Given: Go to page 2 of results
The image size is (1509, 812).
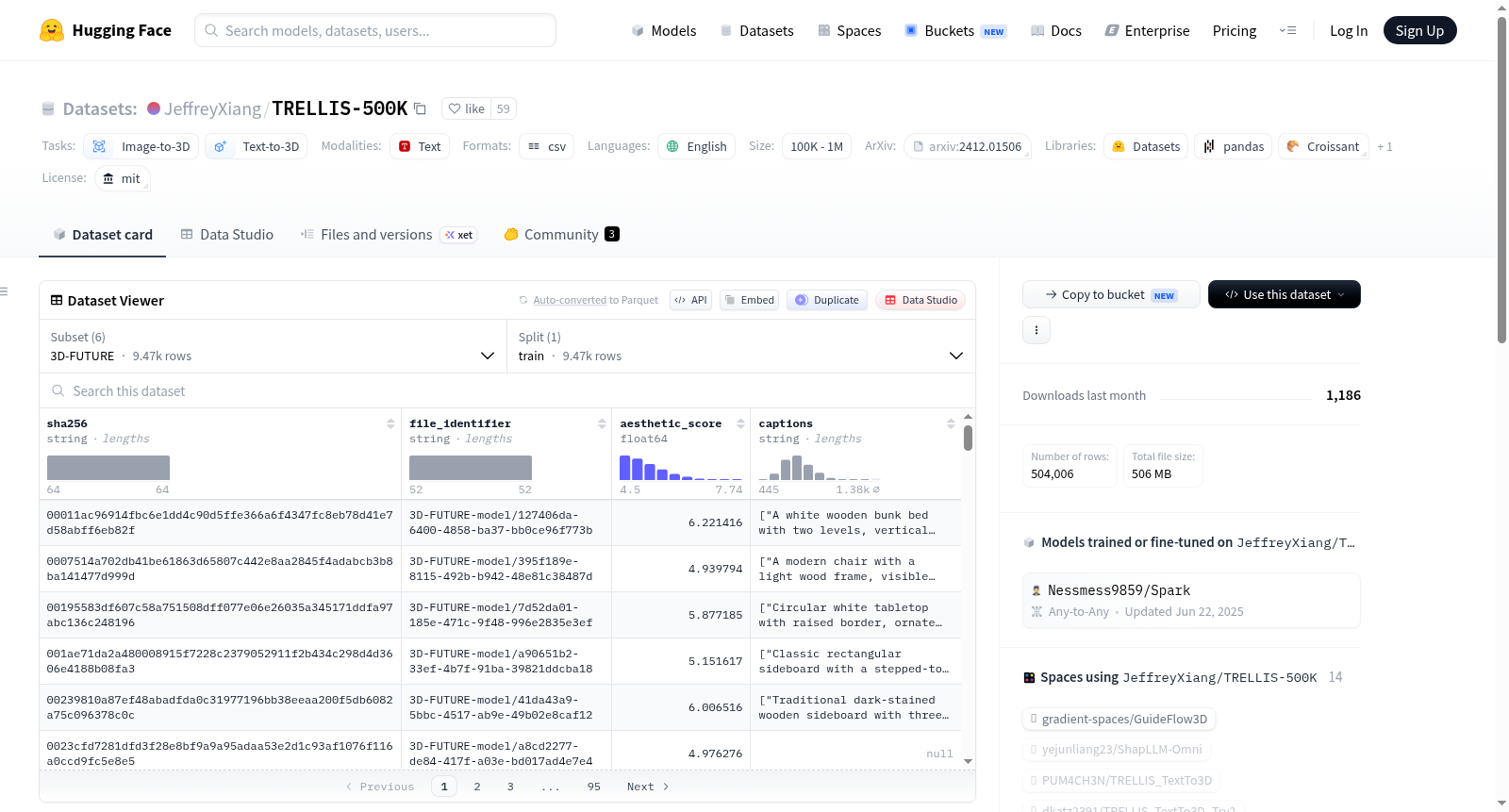Looking at the screenshot, I should pos(477,787).
